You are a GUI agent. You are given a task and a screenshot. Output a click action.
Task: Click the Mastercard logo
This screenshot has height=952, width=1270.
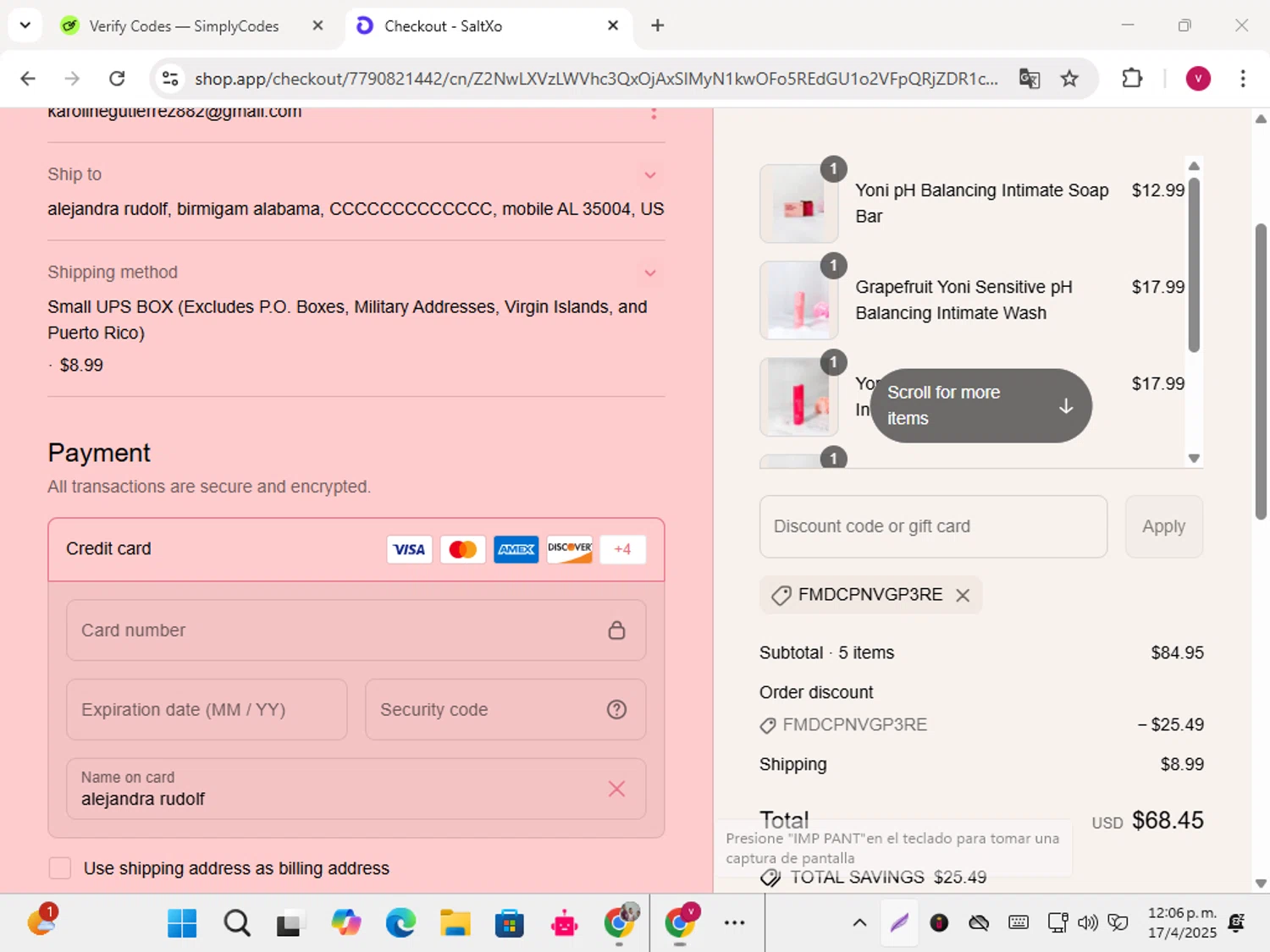[x=462, y=549]
